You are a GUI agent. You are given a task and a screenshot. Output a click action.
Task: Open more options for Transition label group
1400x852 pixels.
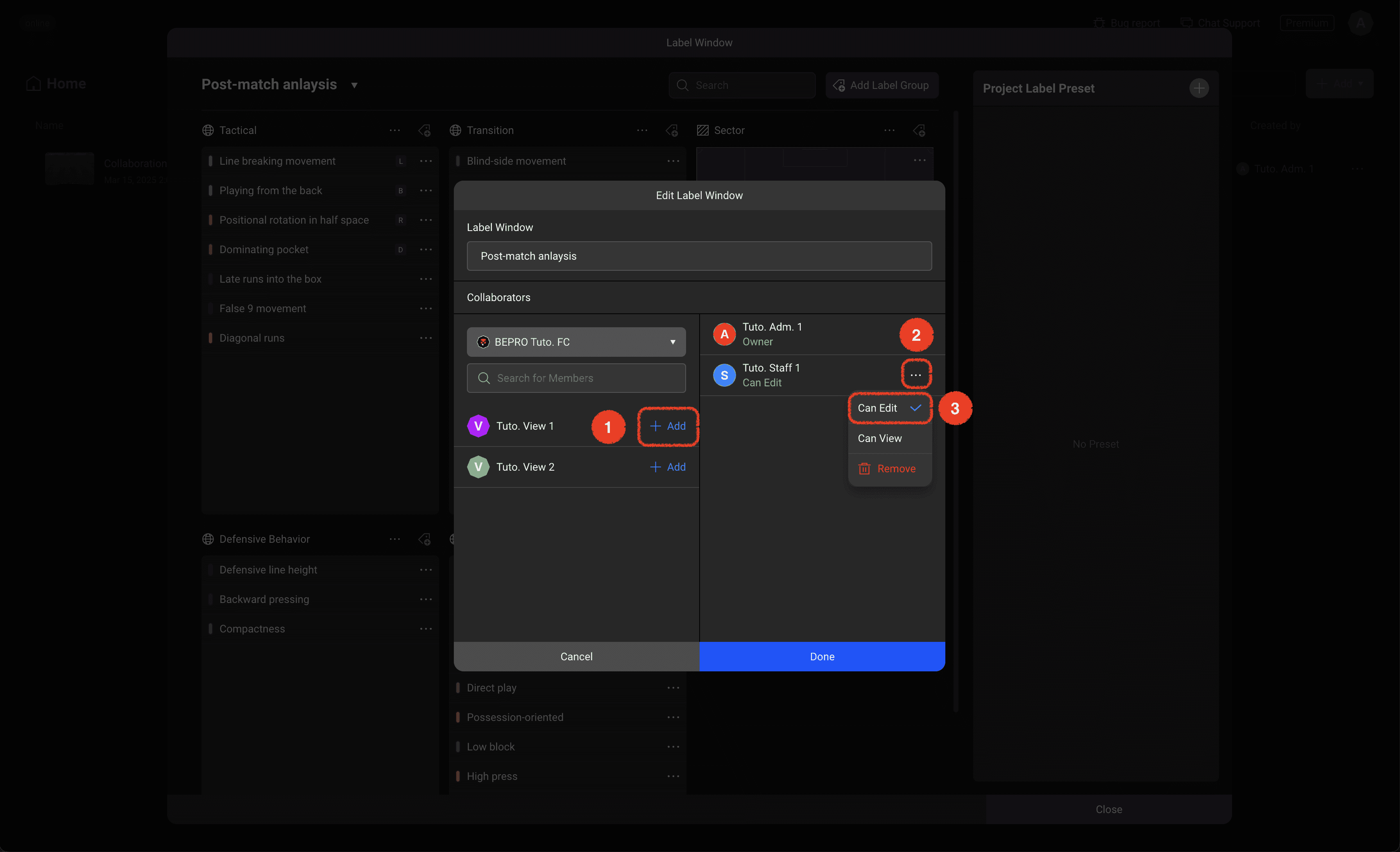coord(642,130)
